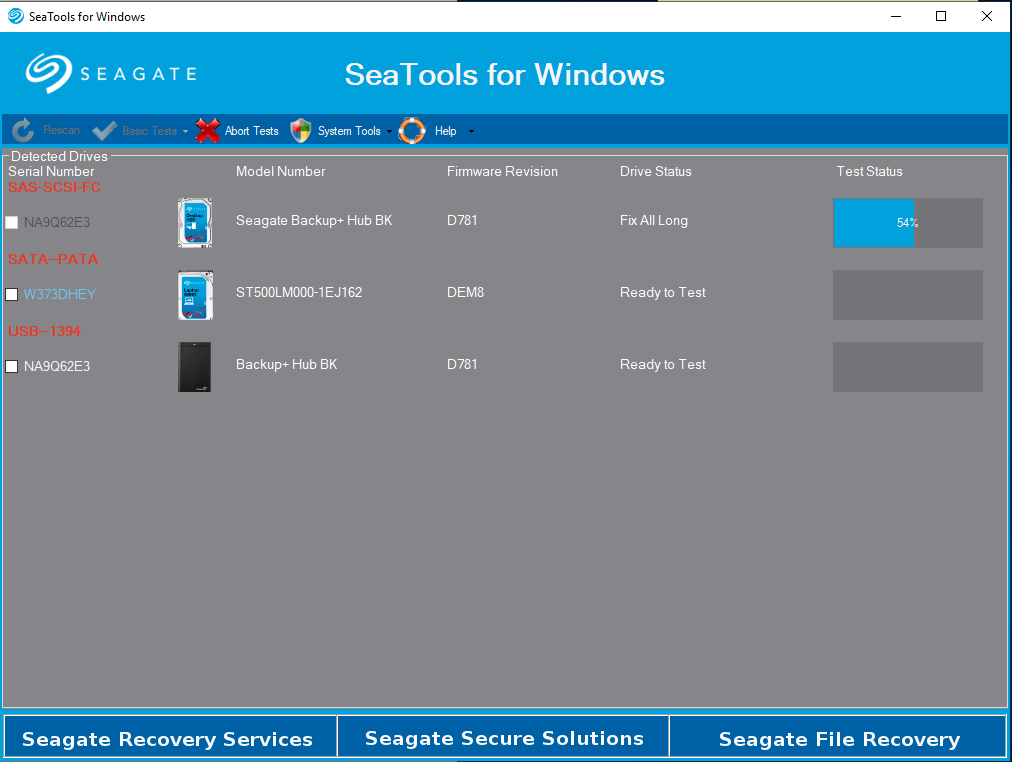The image size is (1012, 762).
Task: Check the NA9Q62E3 drive under USB-1394
Action: (12, 366)
